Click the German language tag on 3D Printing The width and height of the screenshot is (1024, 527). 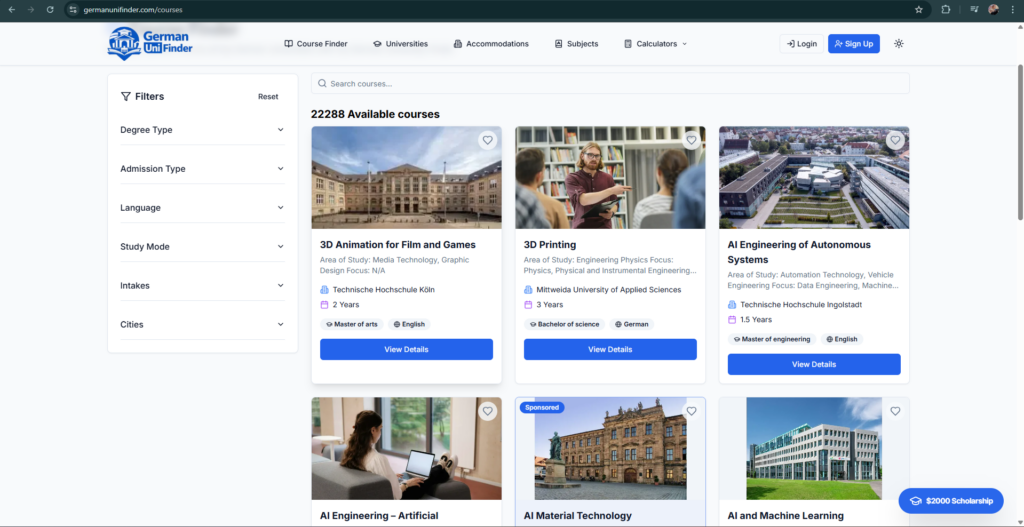pyautogui.click(x=632, y=324)
